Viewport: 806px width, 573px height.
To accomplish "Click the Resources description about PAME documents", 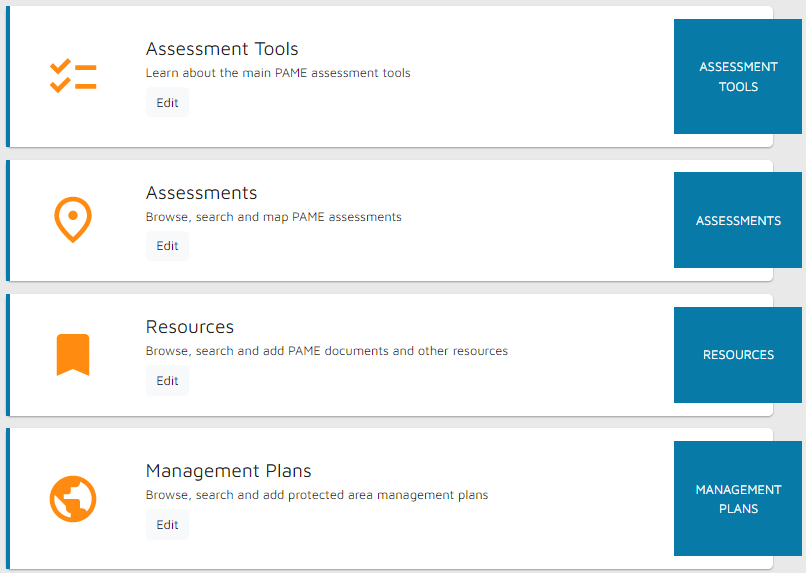I will click(327, 351).
